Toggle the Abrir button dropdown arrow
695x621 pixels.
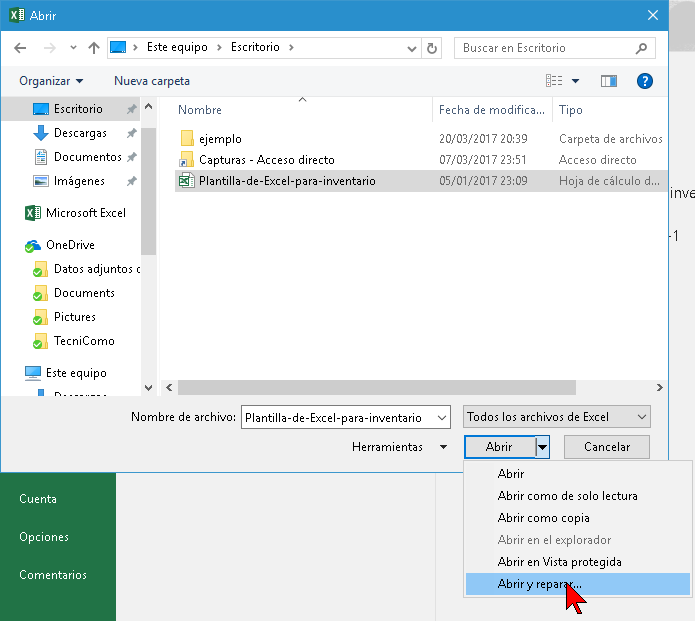point(542,447)
